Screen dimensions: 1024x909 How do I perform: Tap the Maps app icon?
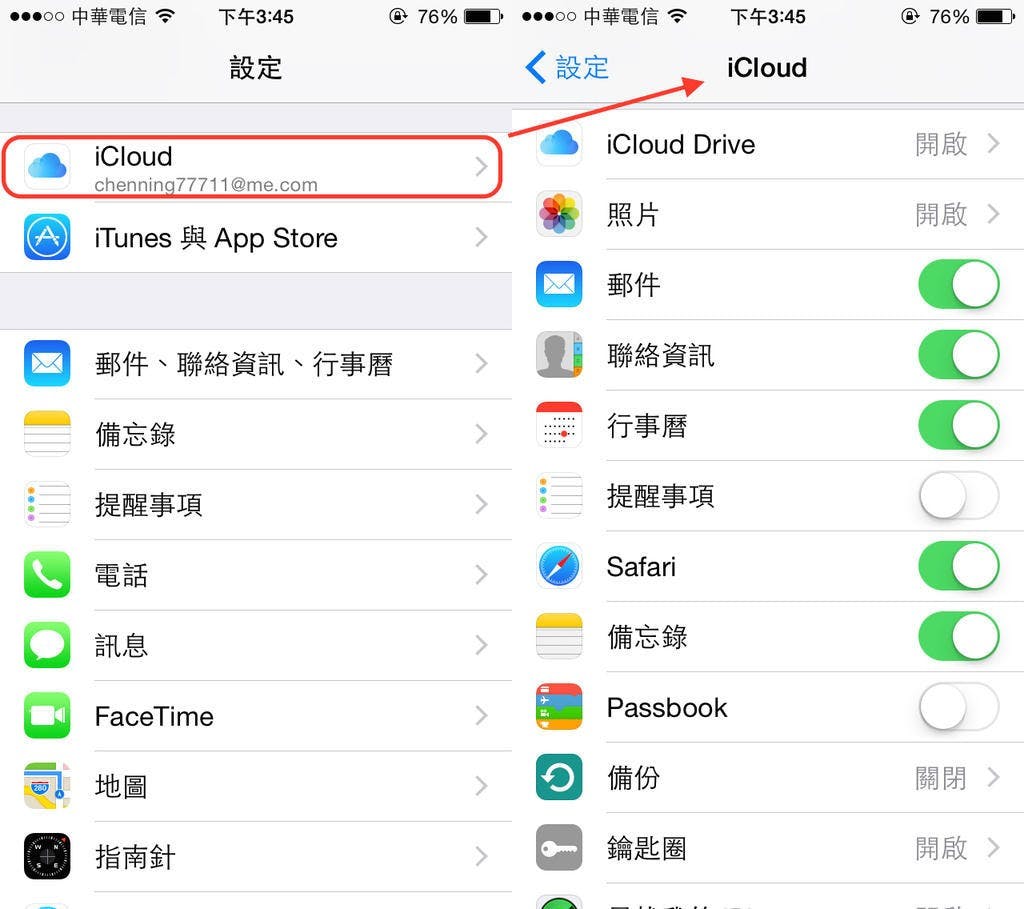click(47, 786)
